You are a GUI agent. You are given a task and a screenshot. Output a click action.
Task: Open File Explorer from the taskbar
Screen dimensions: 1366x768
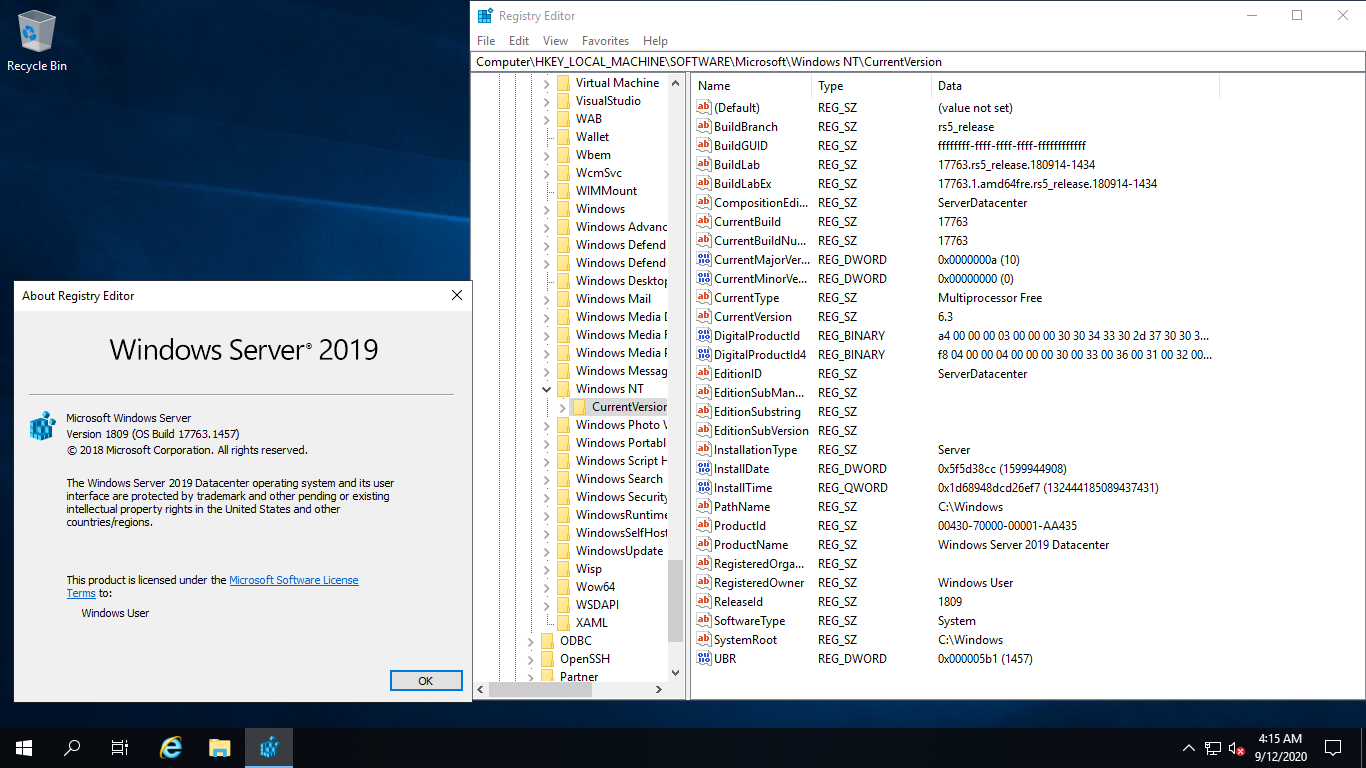pyautogui.click(x=220, y=747)
